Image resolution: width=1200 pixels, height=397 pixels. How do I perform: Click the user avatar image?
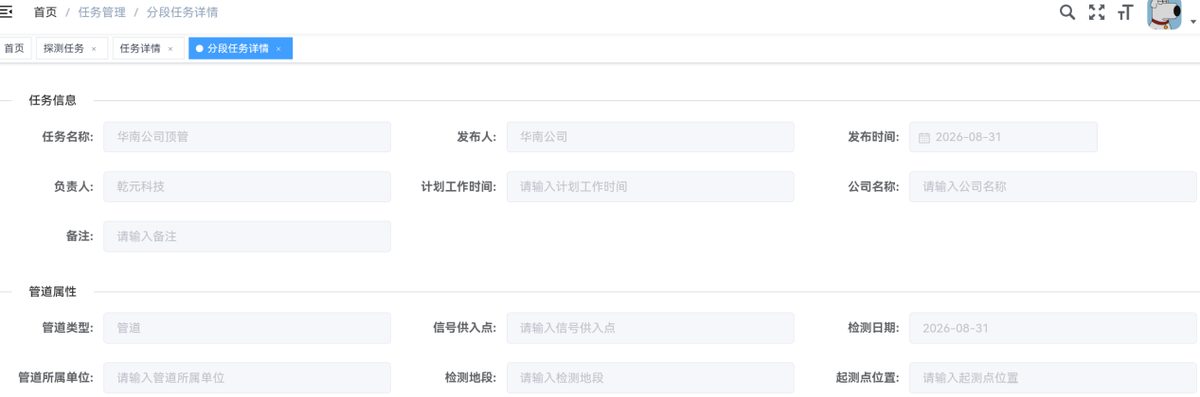coord(1165,15)
